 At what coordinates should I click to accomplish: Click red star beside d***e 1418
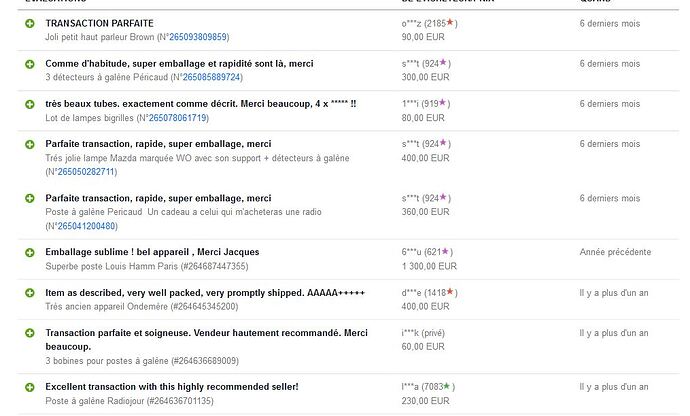coord(450,292)
